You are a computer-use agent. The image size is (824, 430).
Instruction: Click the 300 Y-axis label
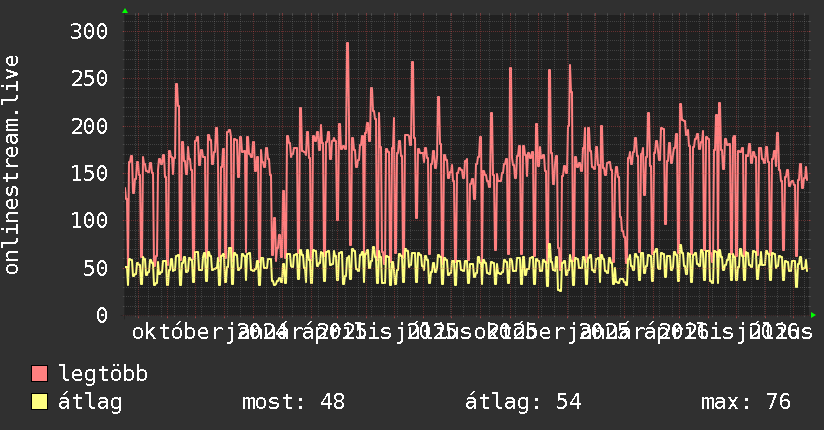(x=89, y=32)
